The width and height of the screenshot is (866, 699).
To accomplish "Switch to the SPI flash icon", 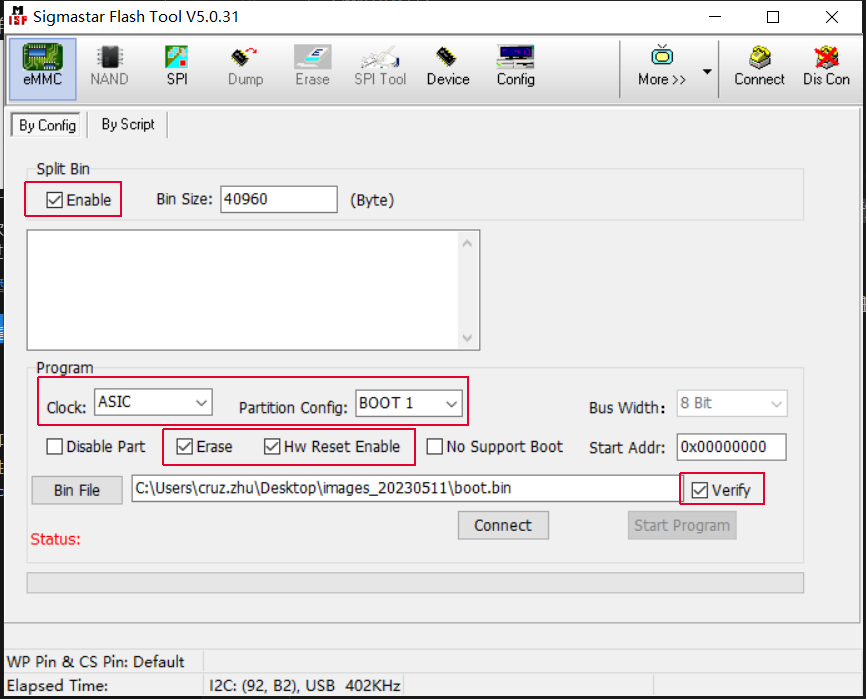I will 177,68.
